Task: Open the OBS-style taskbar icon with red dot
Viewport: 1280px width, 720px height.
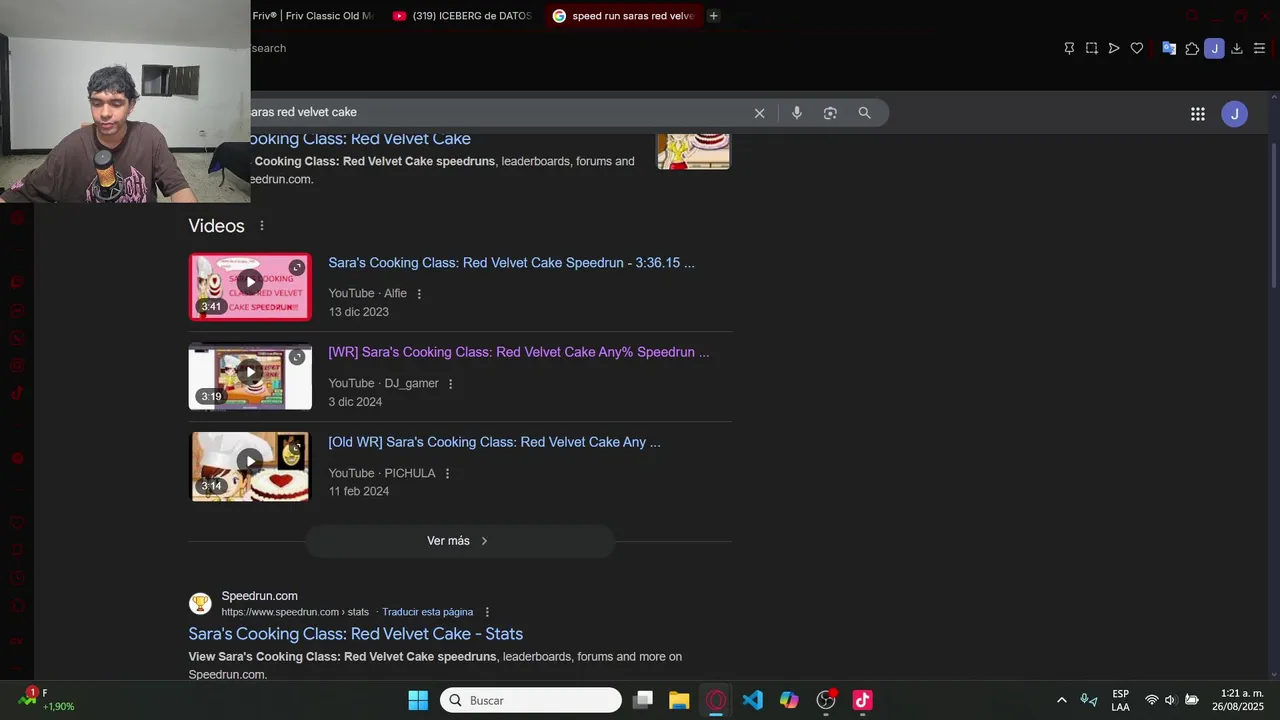Action: [826, 700]
